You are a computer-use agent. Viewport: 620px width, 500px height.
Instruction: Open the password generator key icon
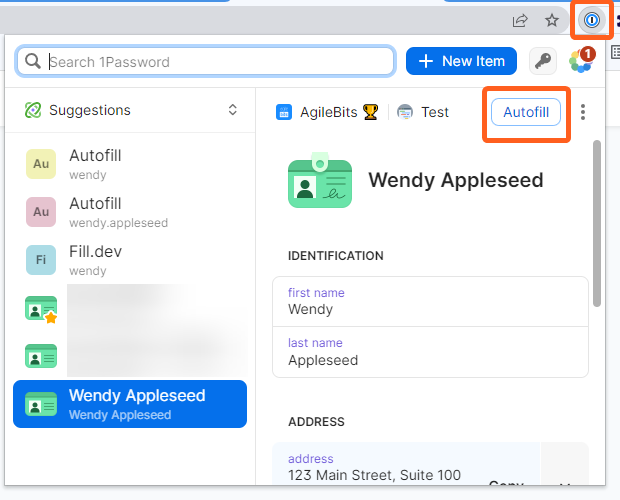coord(543,61)
